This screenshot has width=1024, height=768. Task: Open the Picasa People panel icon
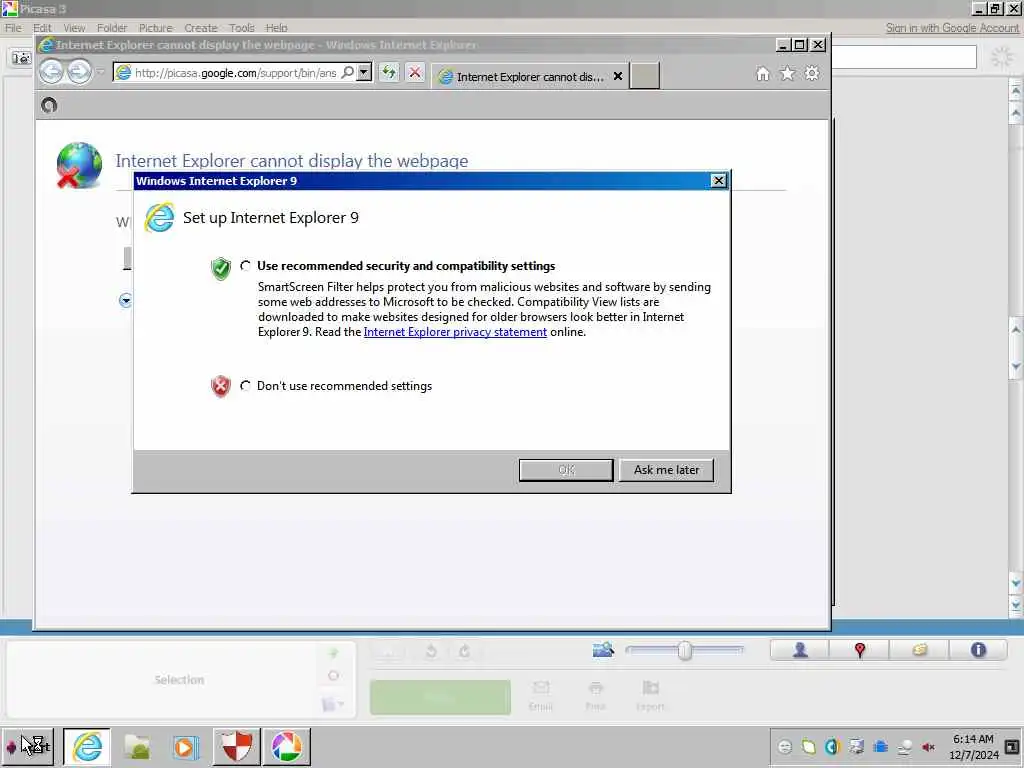click(800, 650)
